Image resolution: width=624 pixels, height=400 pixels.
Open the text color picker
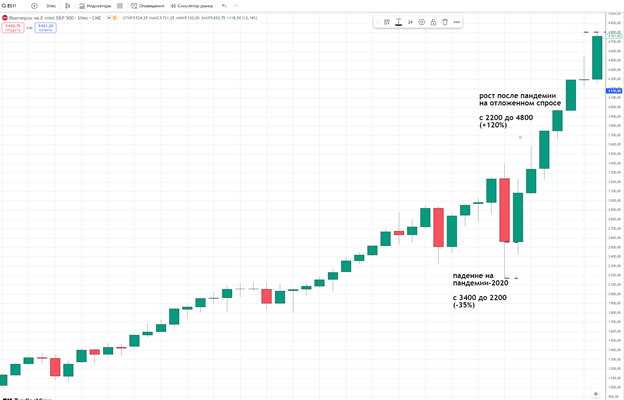pos(398,22)
